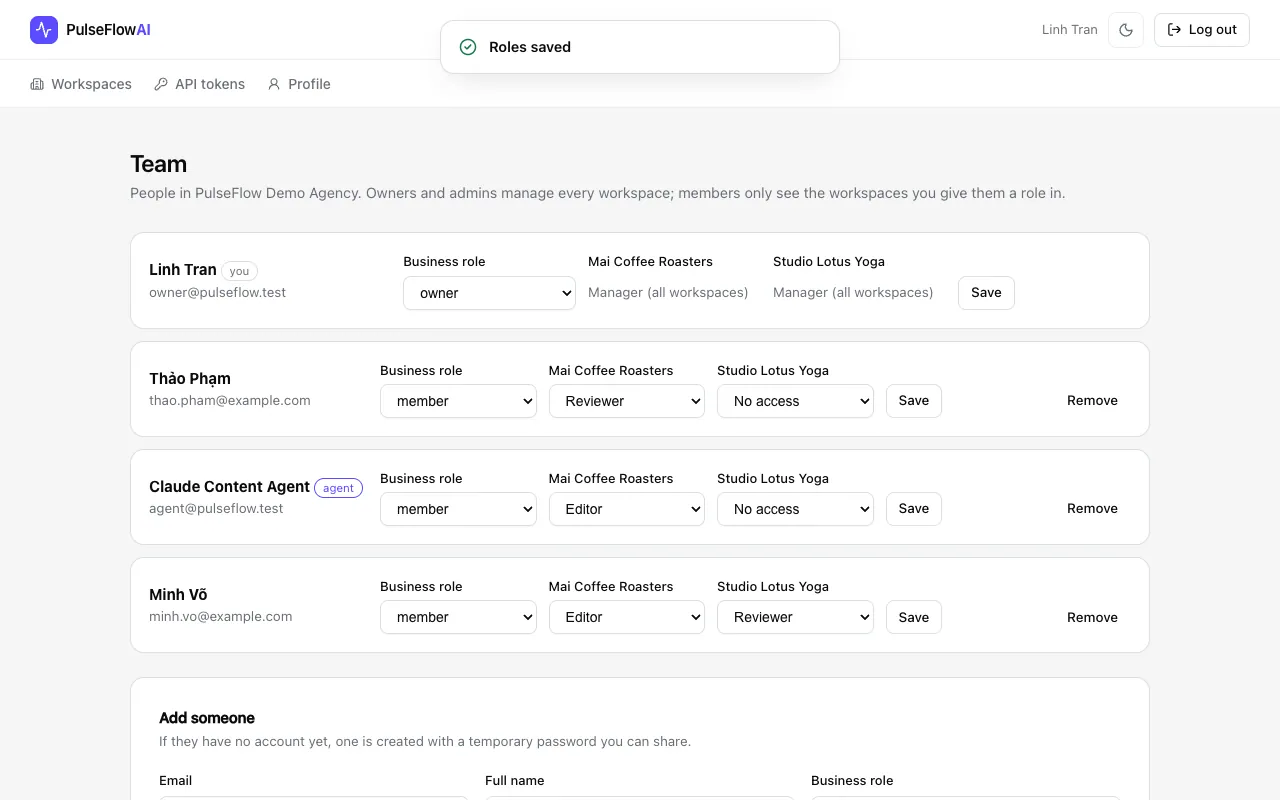Change Claude Content Agent's Studio Lotus Yoga access
This screenshot has height=800, width=1280.
(795, 509)
